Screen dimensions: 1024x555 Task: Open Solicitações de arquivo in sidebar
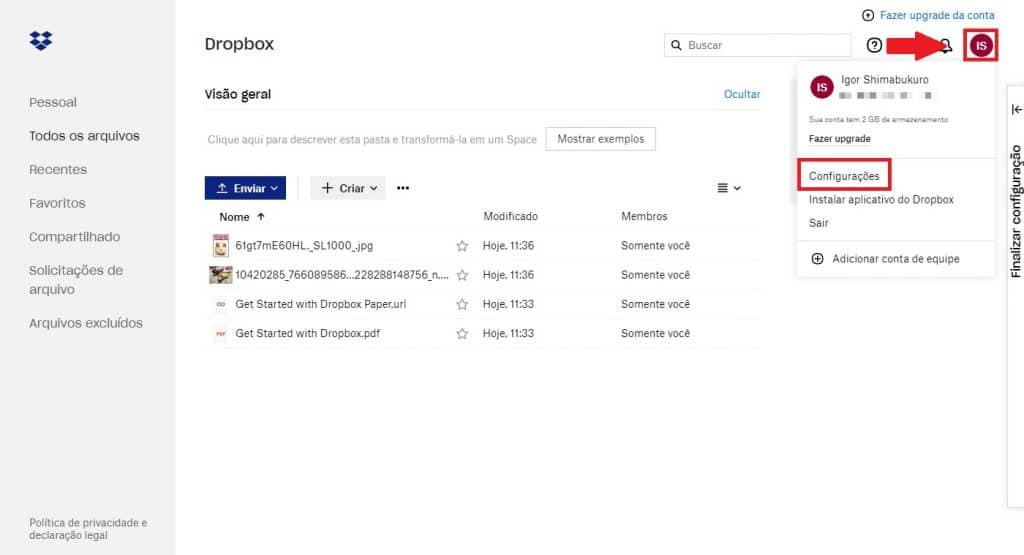[76, 279]
